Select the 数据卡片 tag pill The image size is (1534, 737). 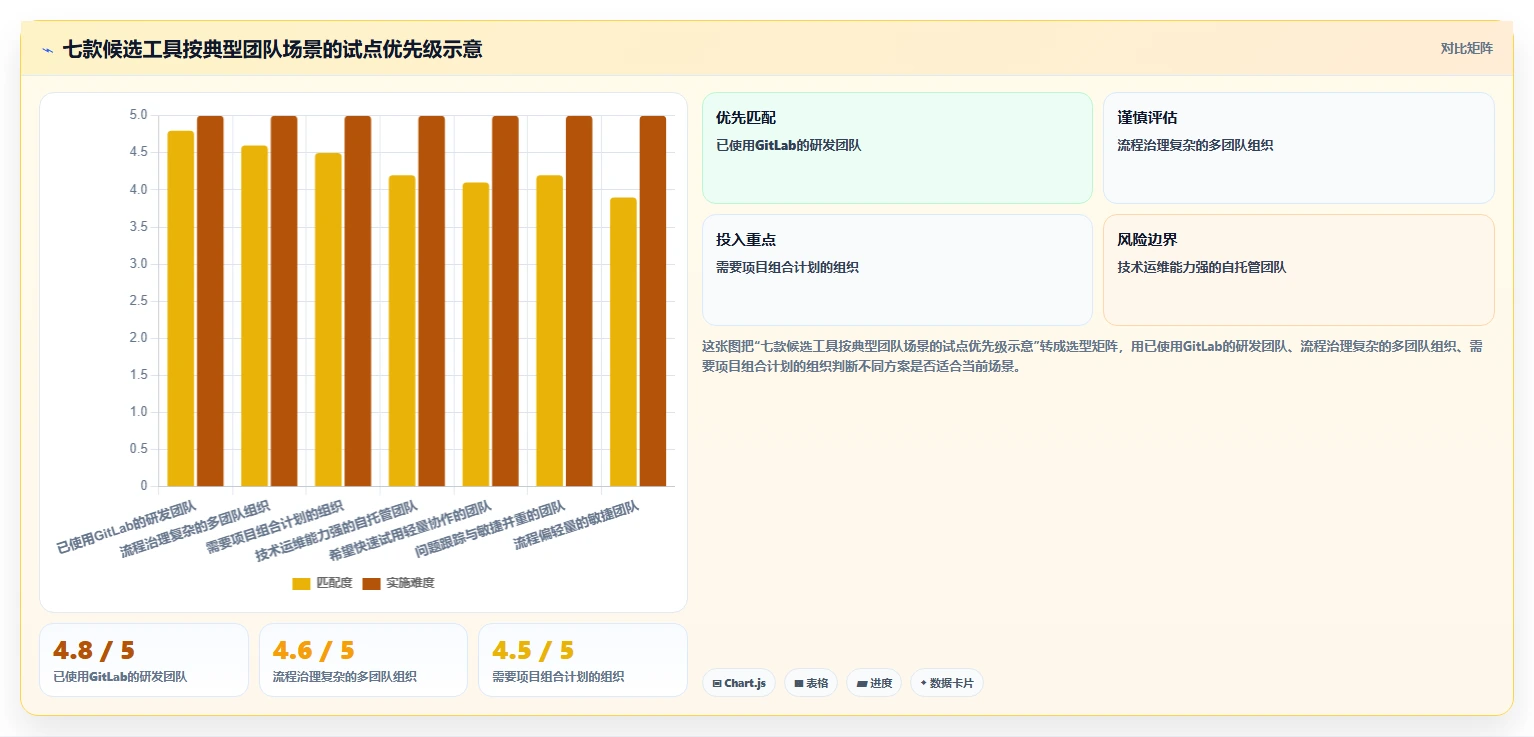(947, 683)
